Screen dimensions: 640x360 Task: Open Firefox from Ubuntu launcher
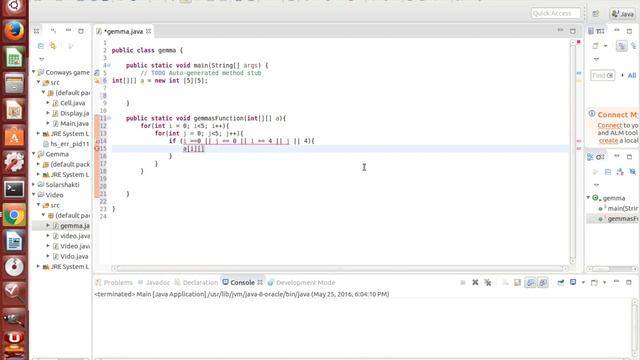(x=14, y=31)
